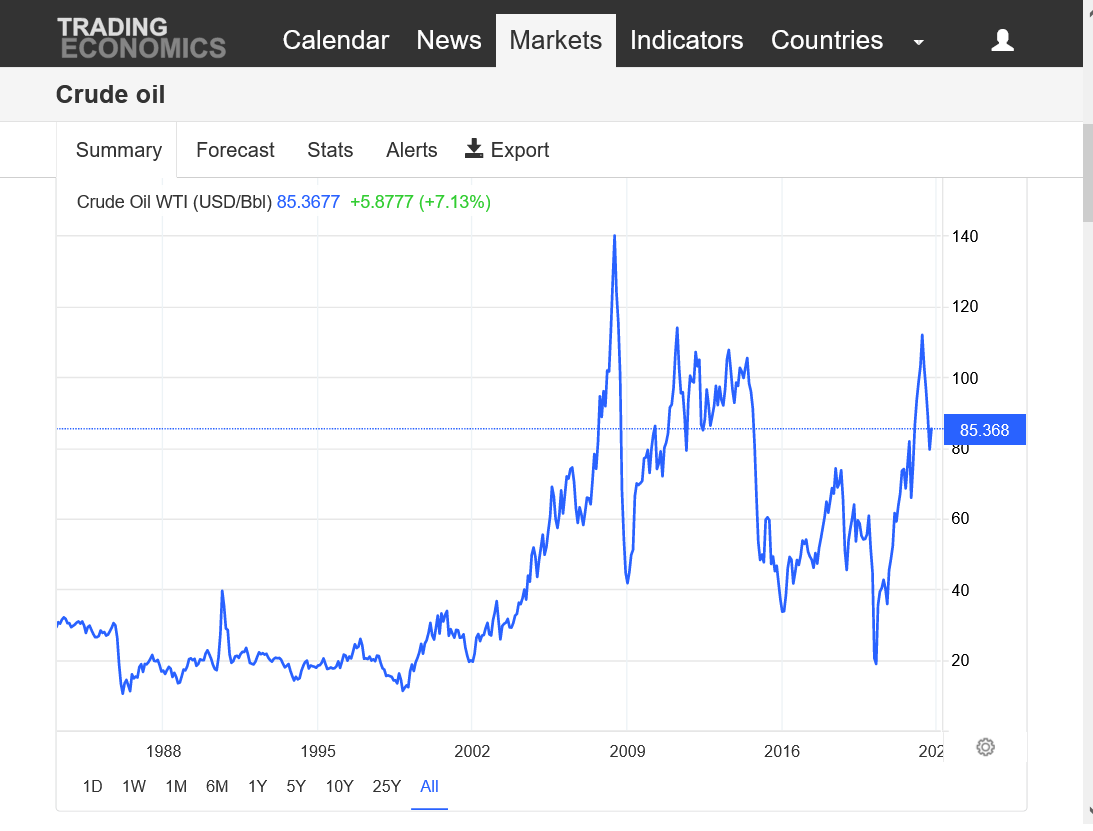Go to the News section
Image resolution: width=1093 pixels, height=831 pixels.
click(449, 40)
